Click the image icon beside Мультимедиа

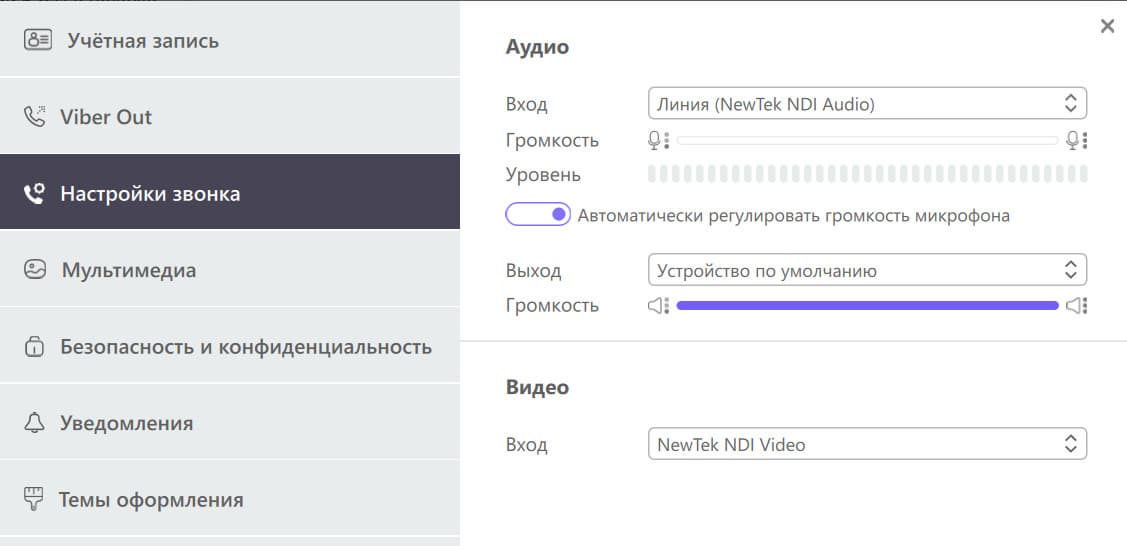point(34,270)
